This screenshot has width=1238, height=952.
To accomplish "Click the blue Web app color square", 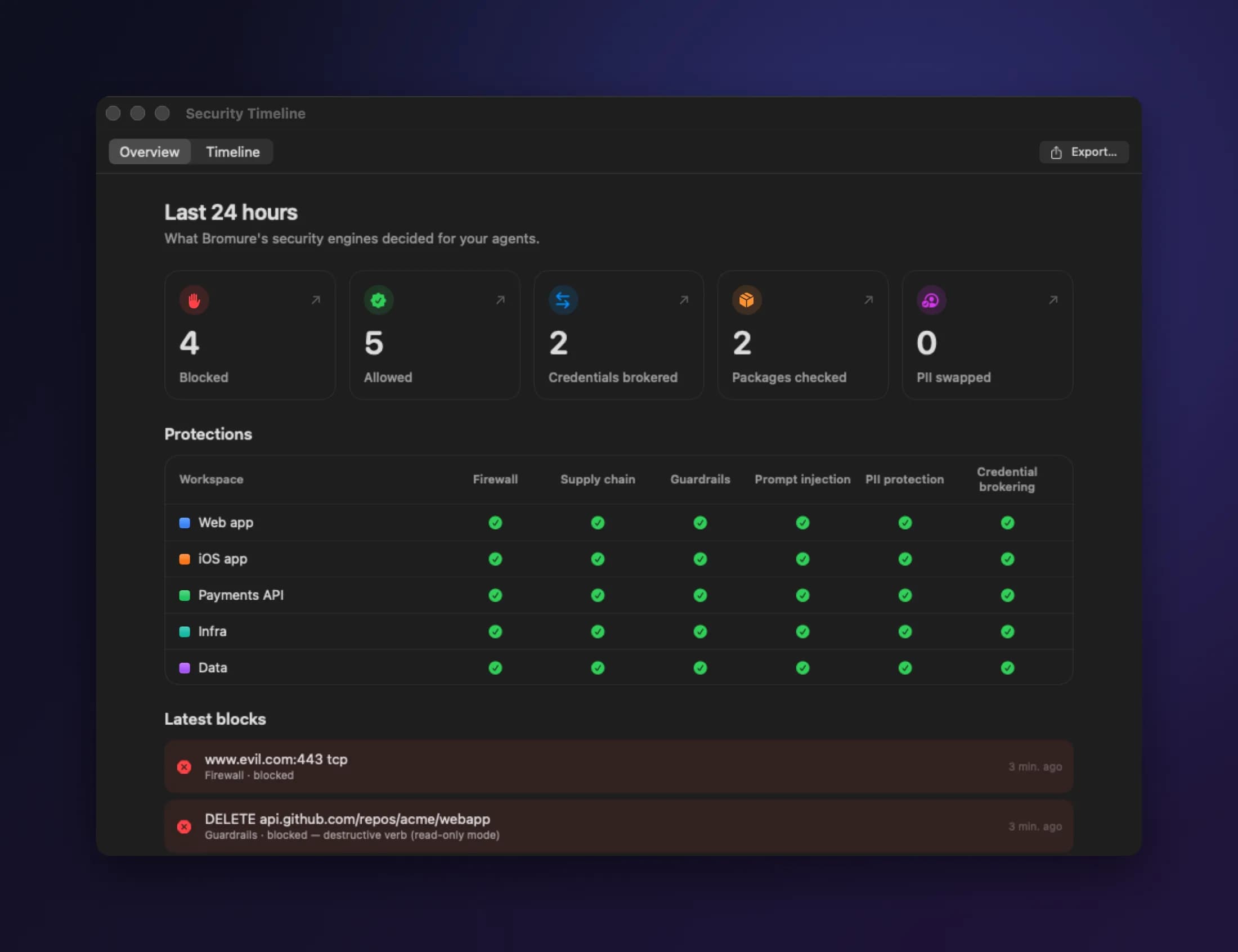I will click(x=185, y=523).
